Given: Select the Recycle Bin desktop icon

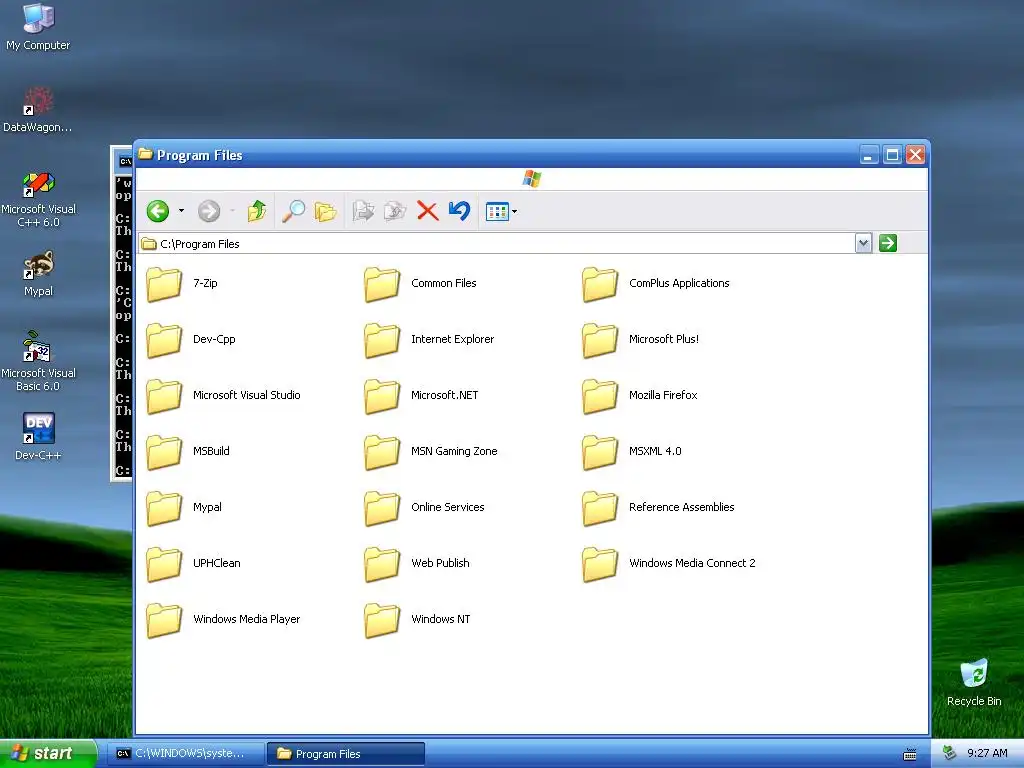Looking at the screenshot, I should [974, 683].
